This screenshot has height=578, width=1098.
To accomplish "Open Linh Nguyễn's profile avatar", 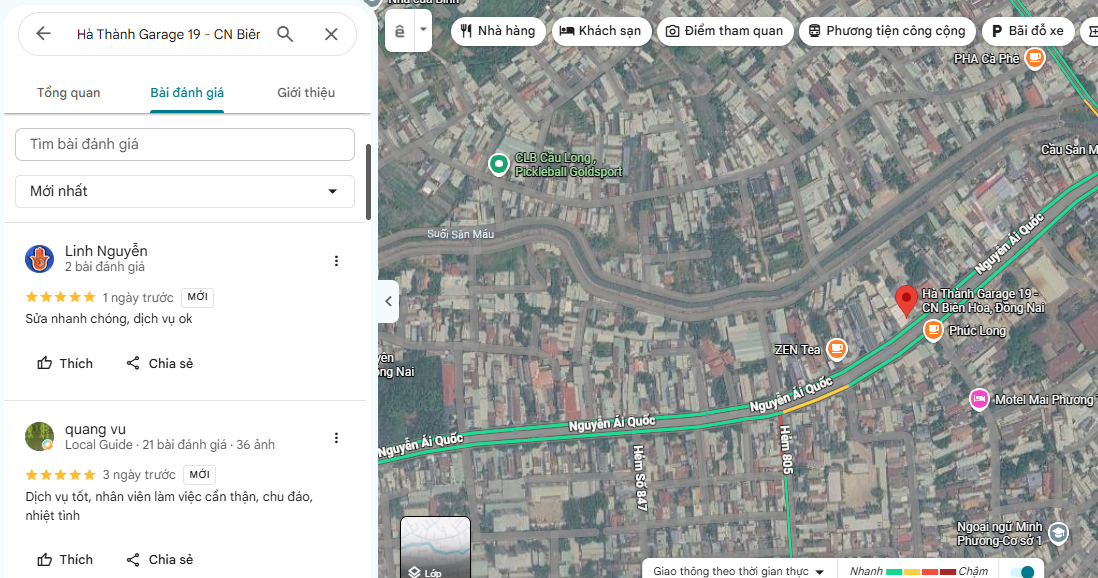I will [x=39, y=259].
